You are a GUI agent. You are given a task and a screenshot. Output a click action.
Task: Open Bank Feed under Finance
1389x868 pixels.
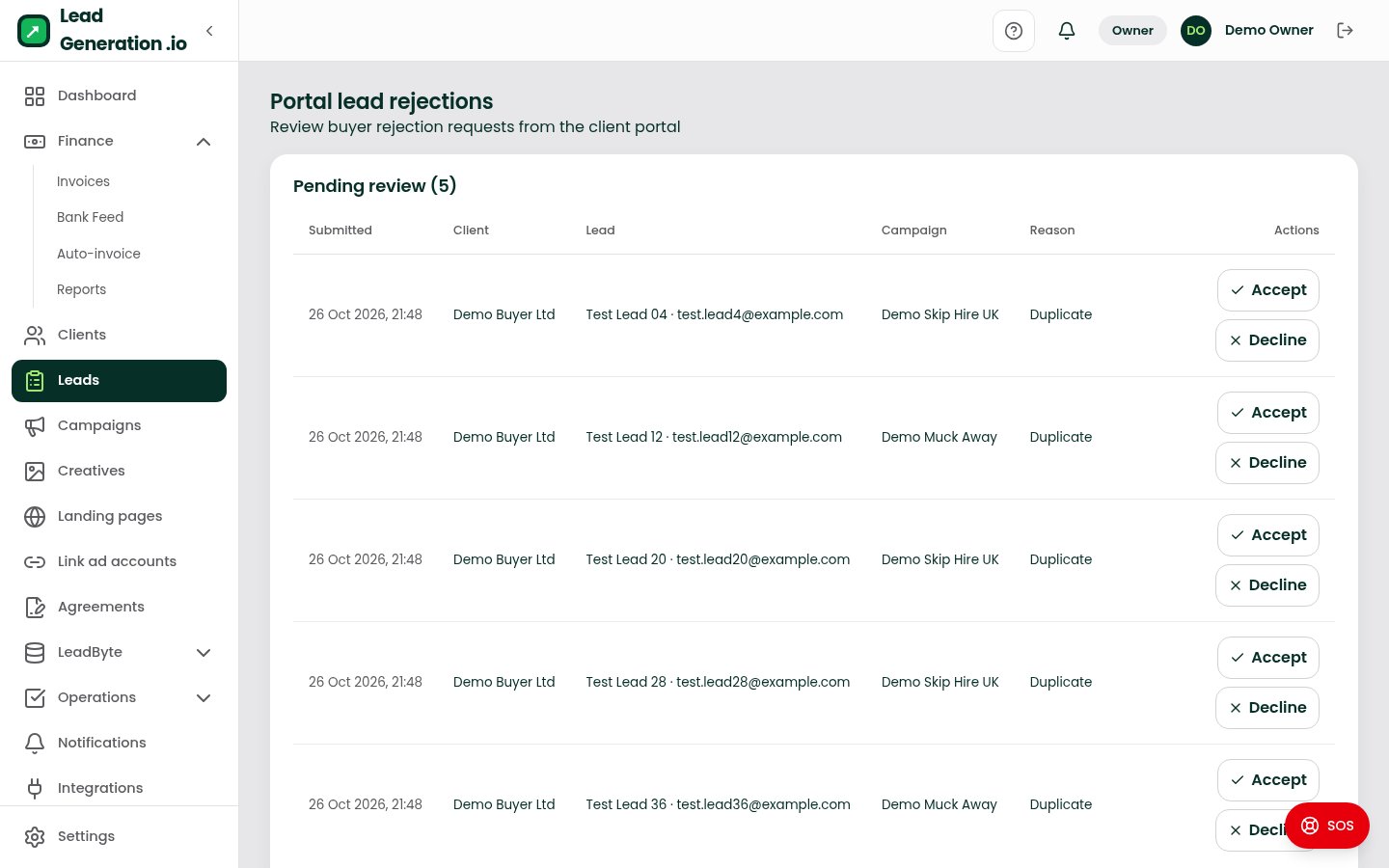(90, 217)
